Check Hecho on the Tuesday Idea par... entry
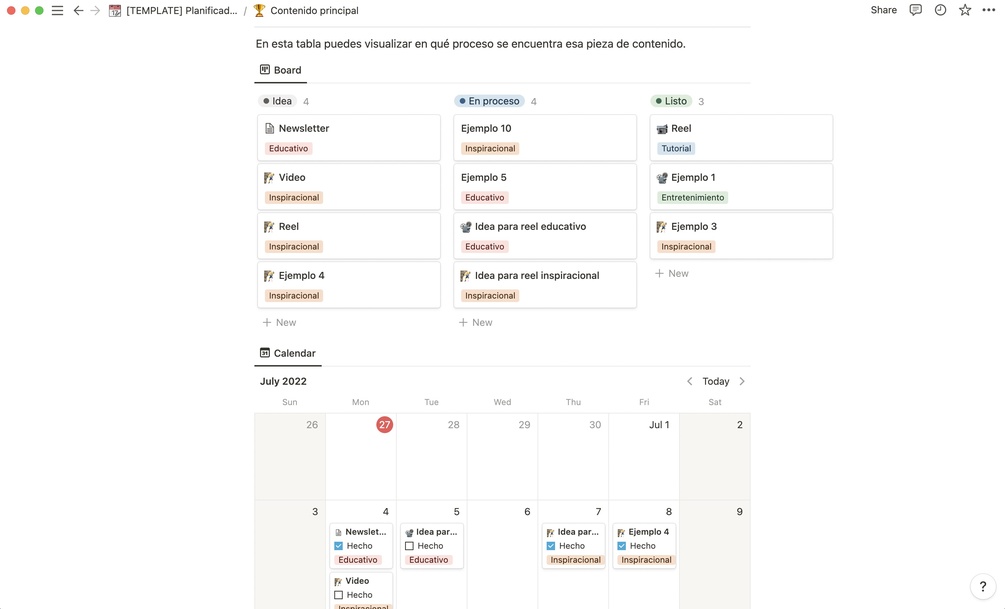Viewport: 1005px width, 609px height. 410,546
